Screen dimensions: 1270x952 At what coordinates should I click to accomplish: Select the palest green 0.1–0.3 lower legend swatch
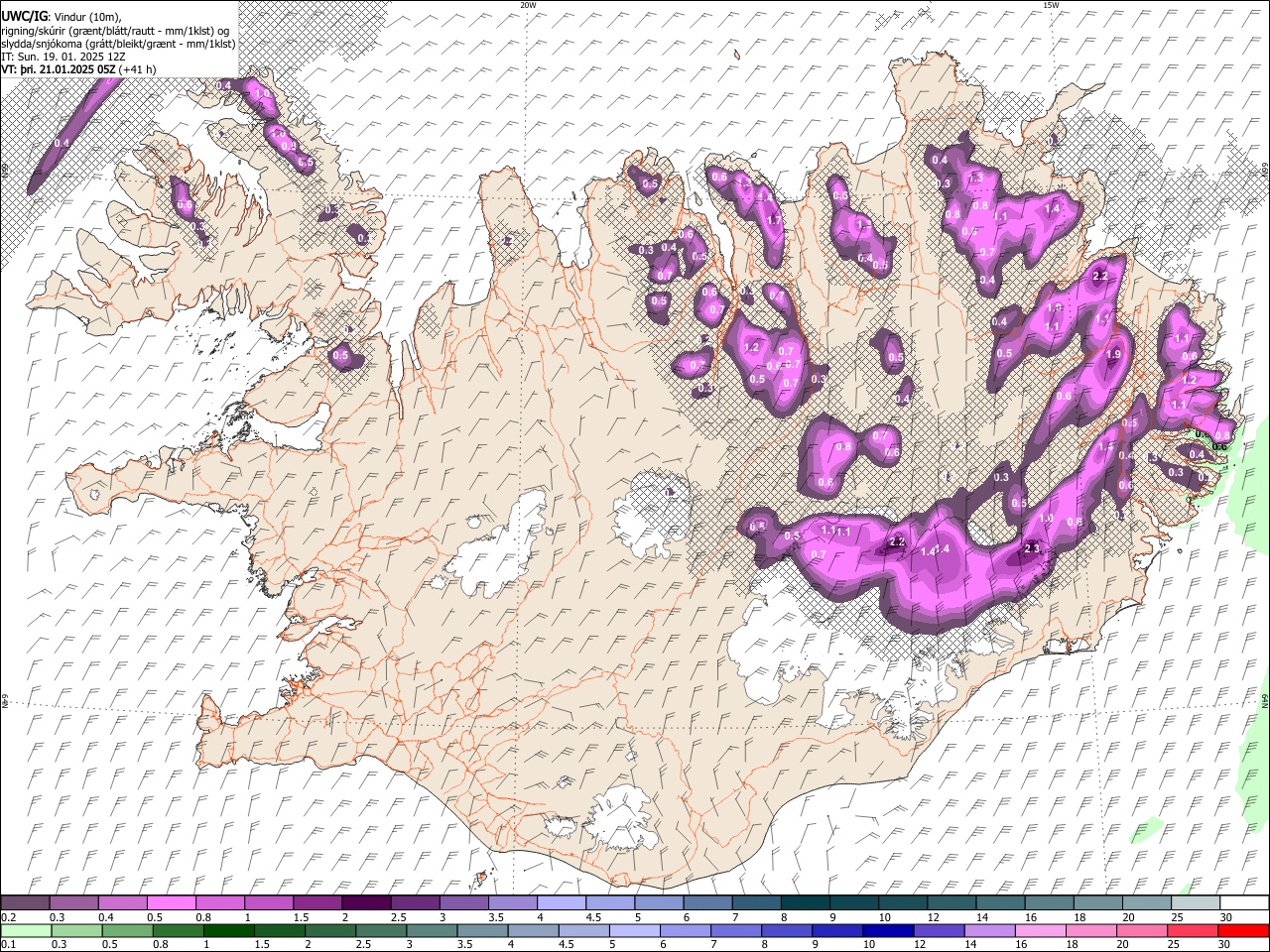coord(26,930)
